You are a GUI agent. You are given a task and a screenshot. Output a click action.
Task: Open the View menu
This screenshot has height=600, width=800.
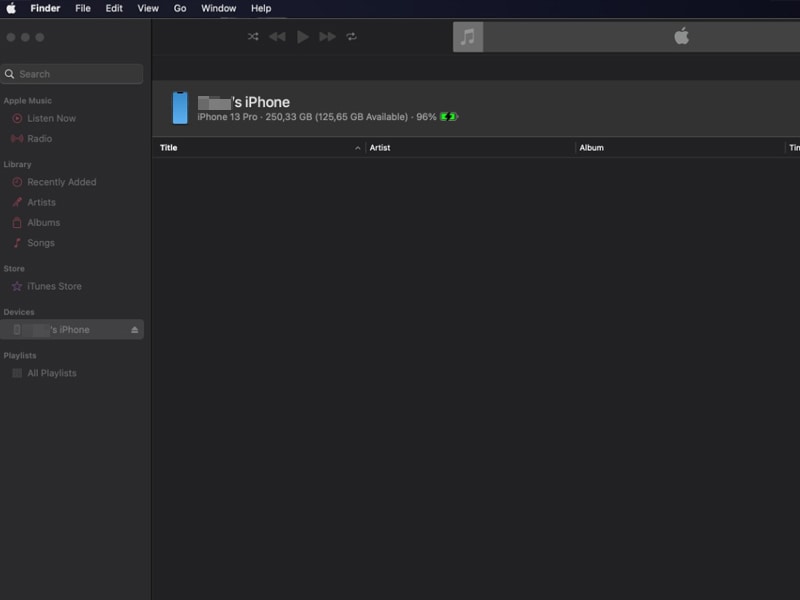point(148,9)
